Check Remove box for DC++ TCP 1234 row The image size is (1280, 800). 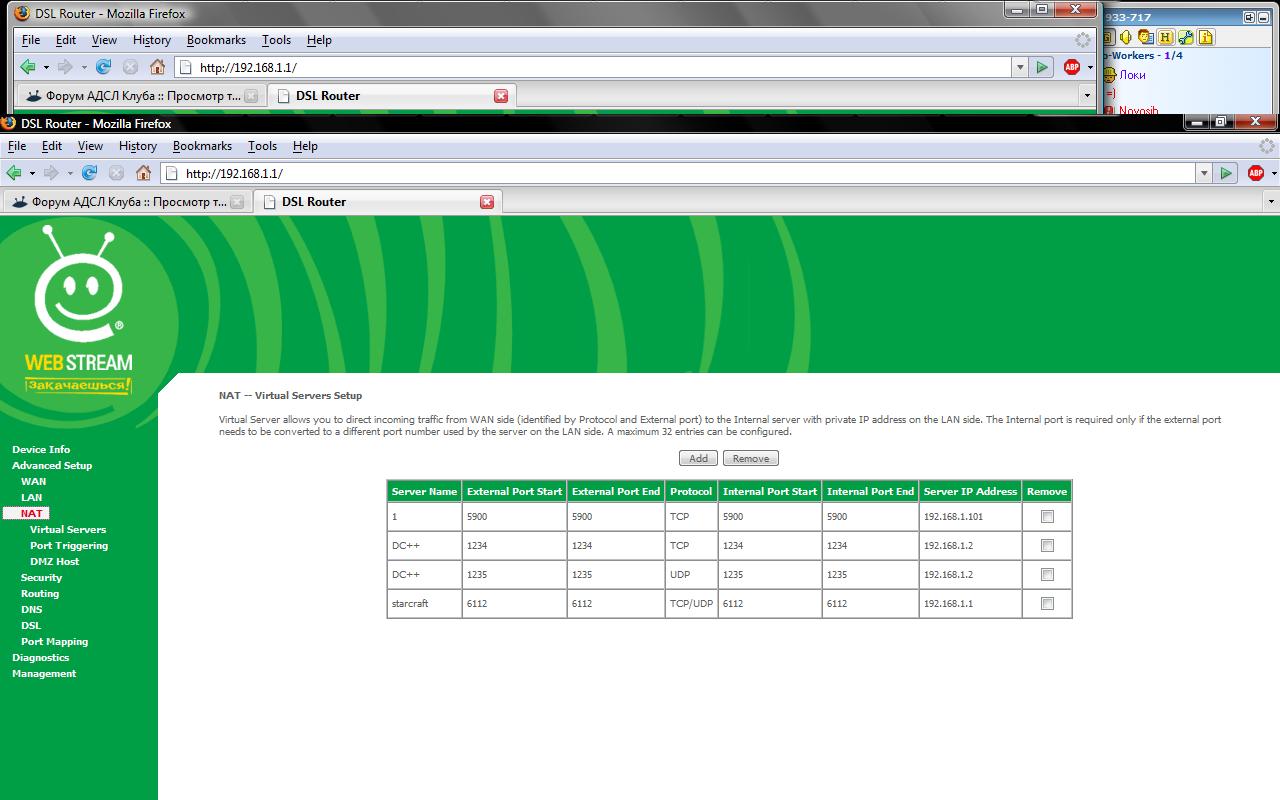pyautogui.click(x=1047, y=546)
